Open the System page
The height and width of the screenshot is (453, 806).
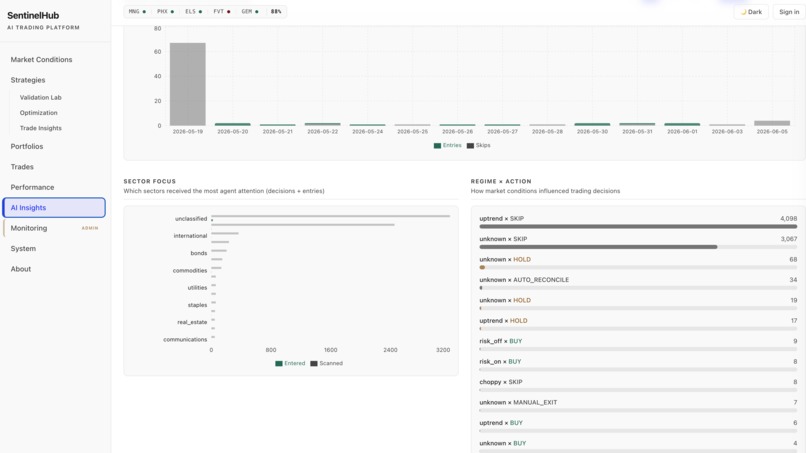pos(23,248)
